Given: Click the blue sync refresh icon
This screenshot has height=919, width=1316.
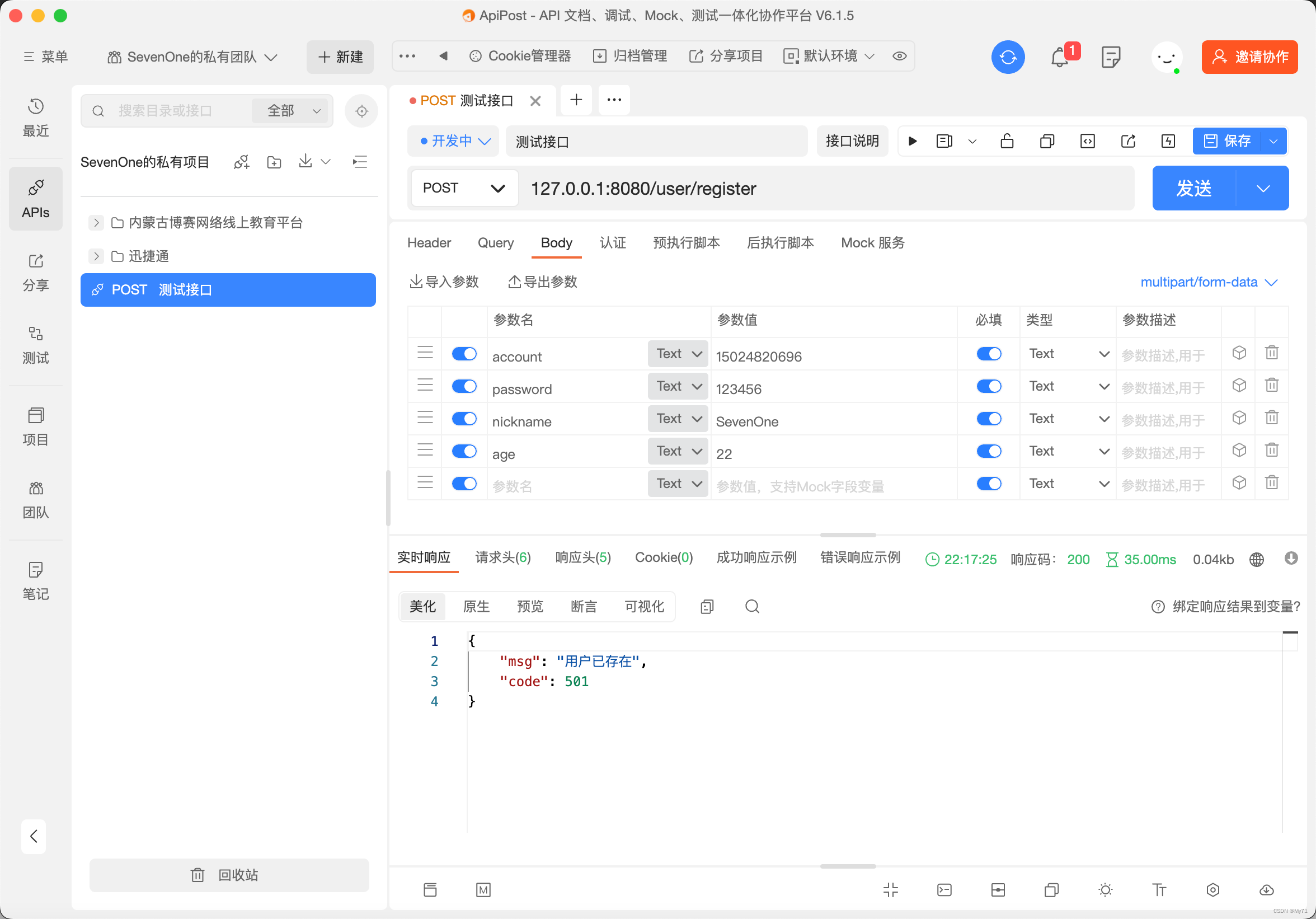Looking at the screenshot, I should click(1007, 57).
